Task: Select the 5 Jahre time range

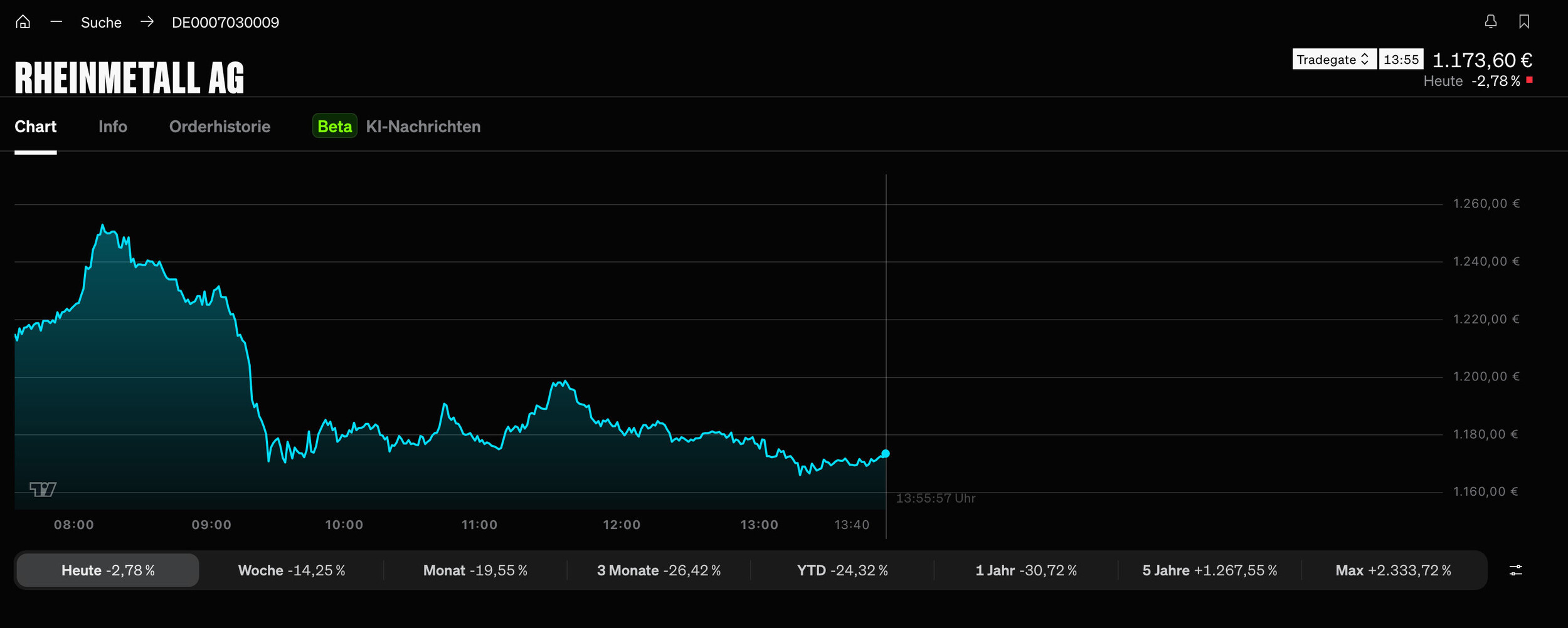Action: [1210, 570]
